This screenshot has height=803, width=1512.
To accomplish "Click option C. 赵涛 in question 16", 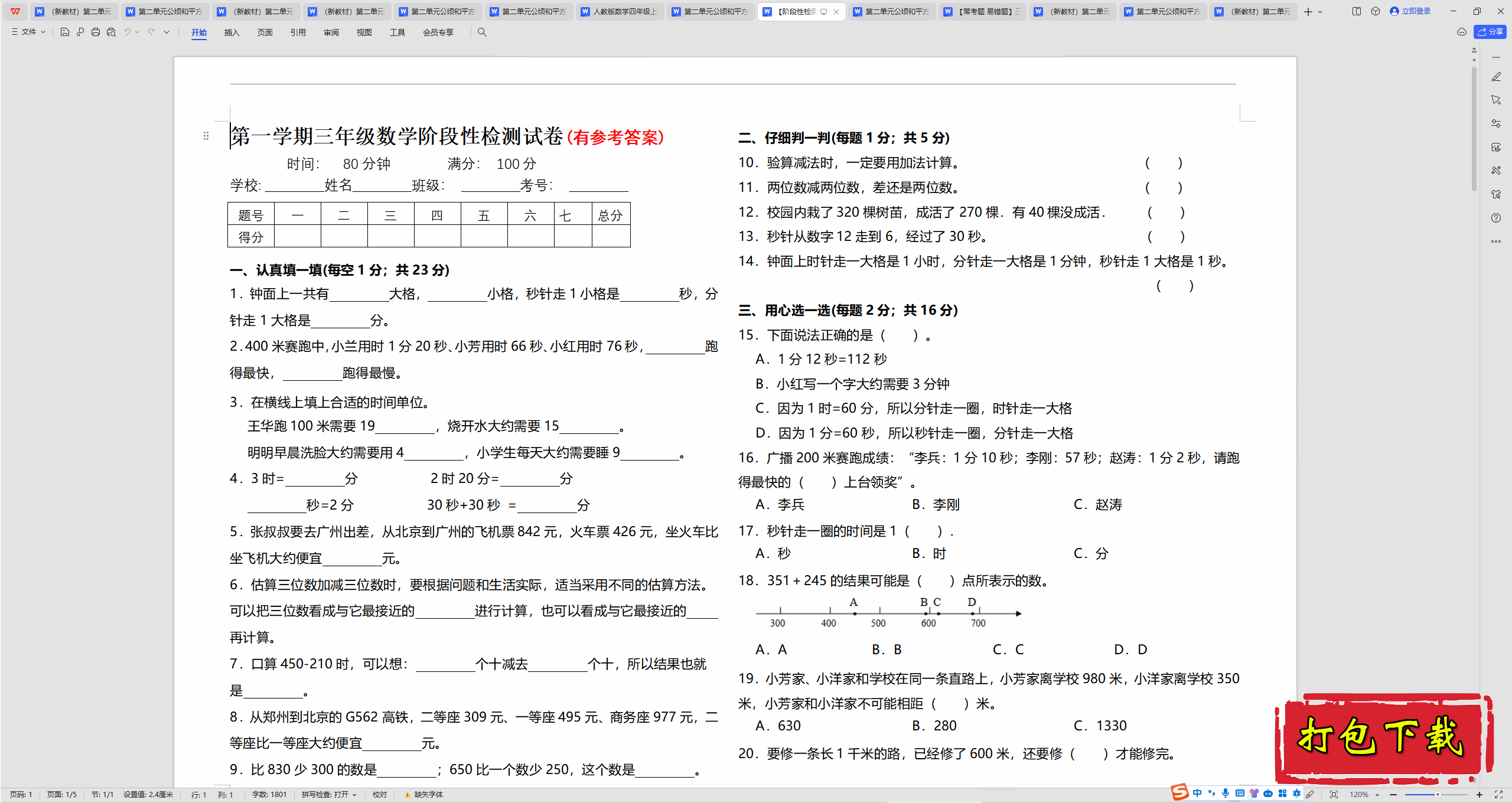I will click(x=1098, y=505).
